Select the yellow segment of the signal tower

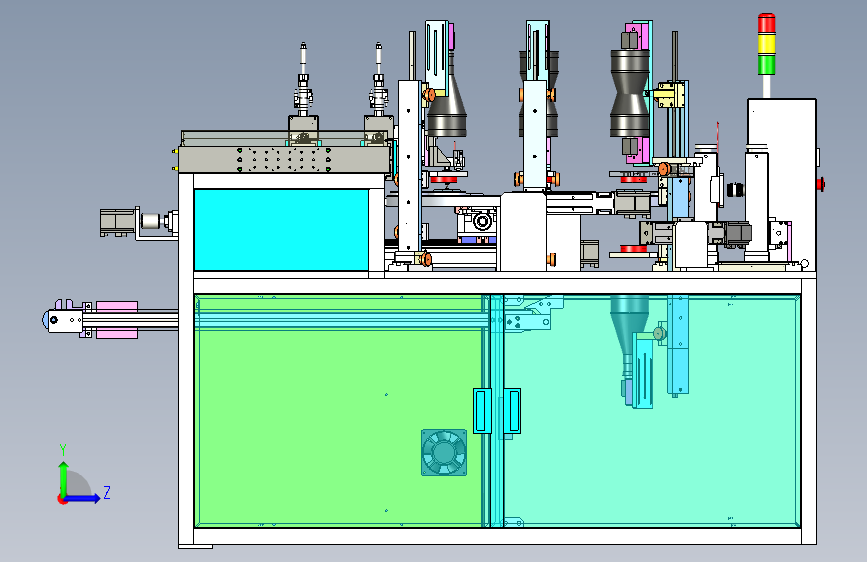click(766, 44)
